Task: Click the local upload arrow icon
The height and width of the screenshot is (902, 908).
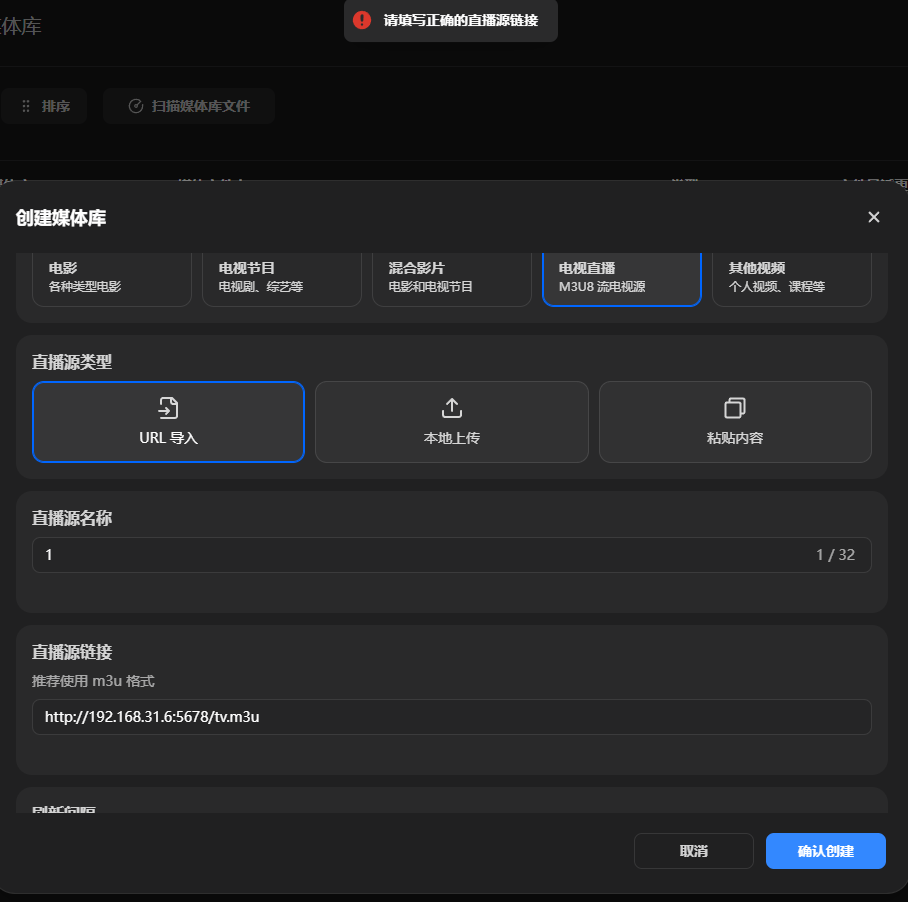Action: click(452, 408)
